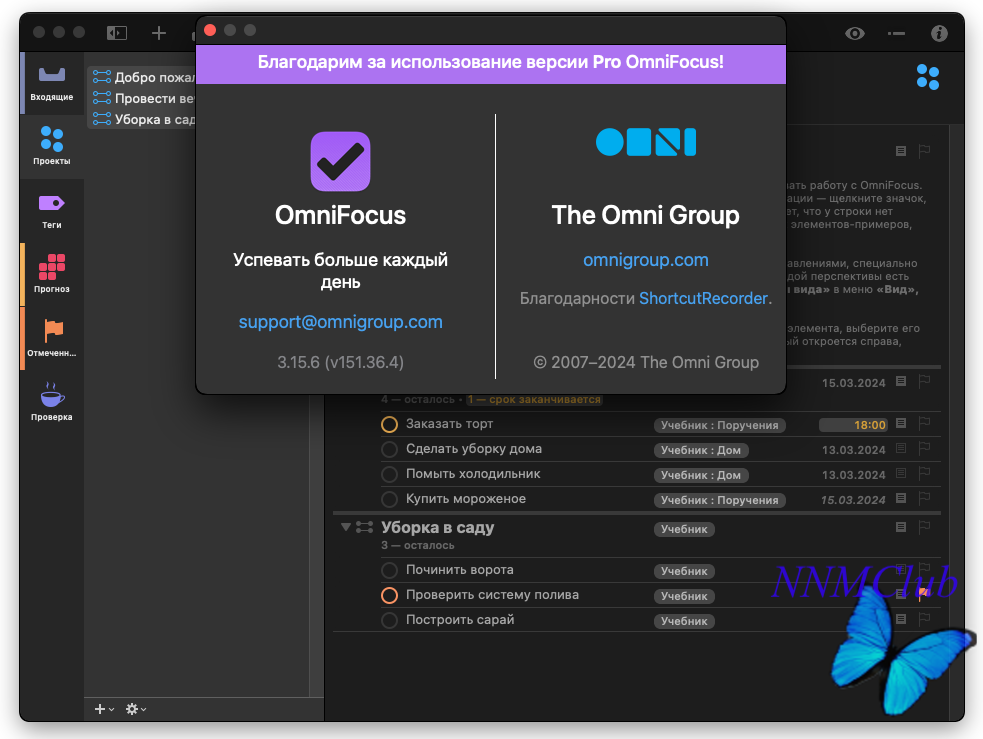Click the OmniFocus app checkmark icon
Screen dimensions: 983x739
pyautogui.click(x=340, y=161)
